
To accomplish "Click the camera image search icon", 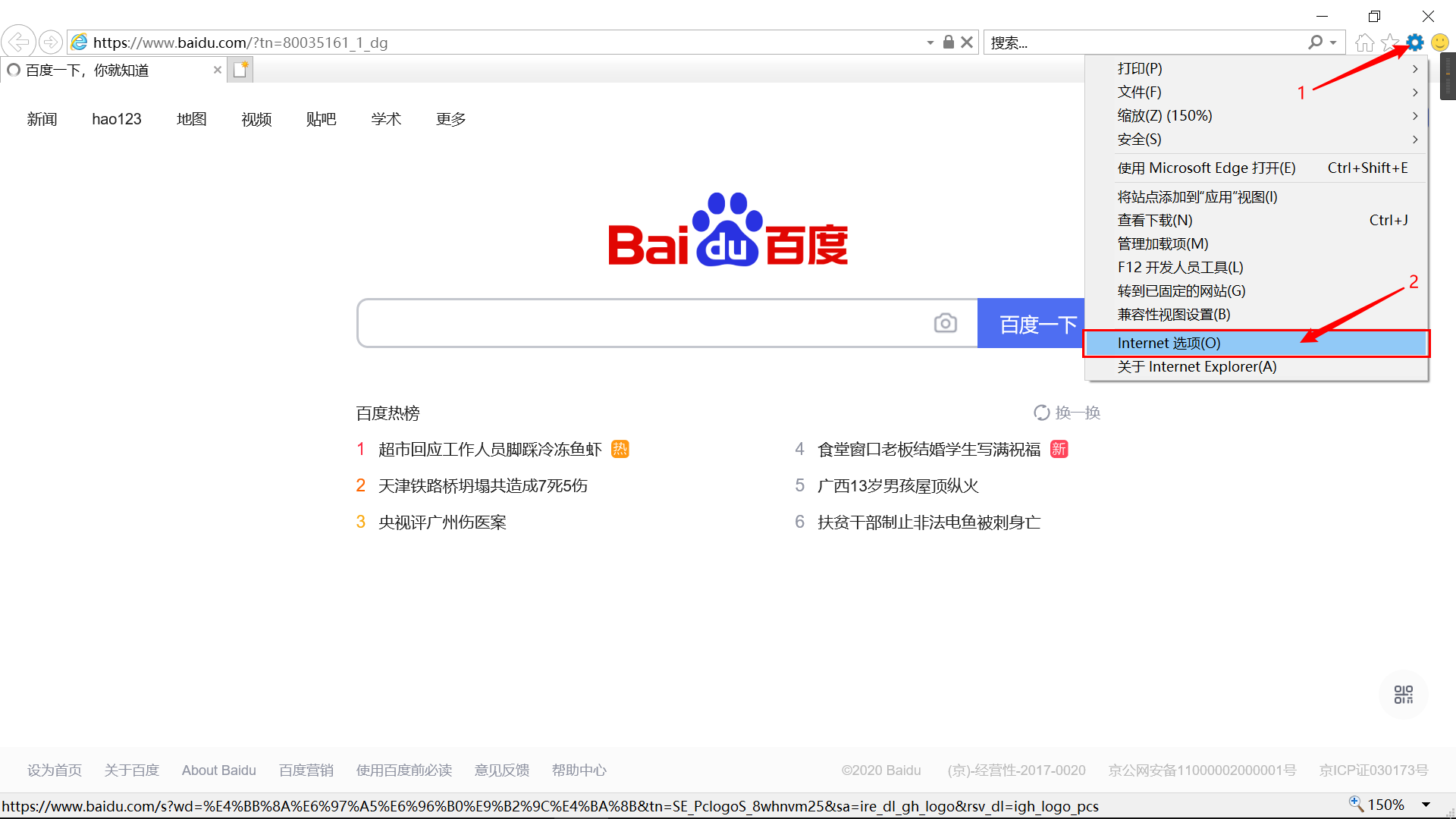I will click(x=946, y=323).
